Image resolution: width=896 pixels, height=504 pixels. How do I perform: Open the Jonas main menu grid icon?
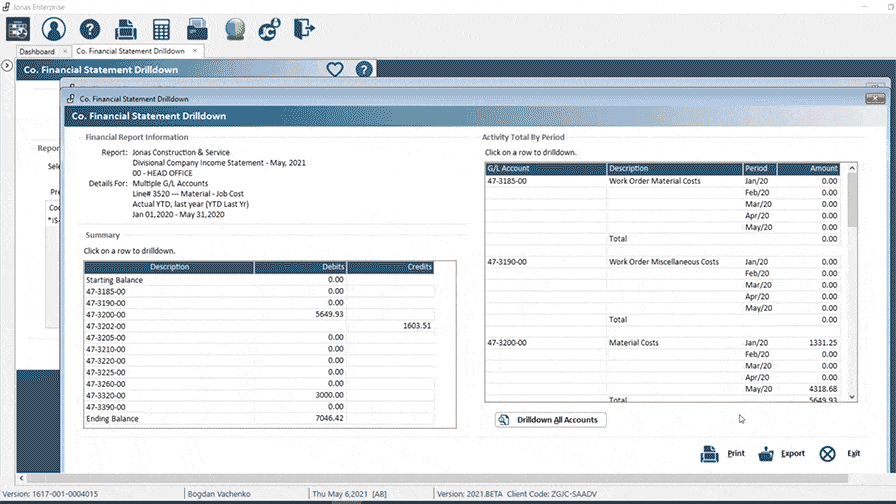18,29
